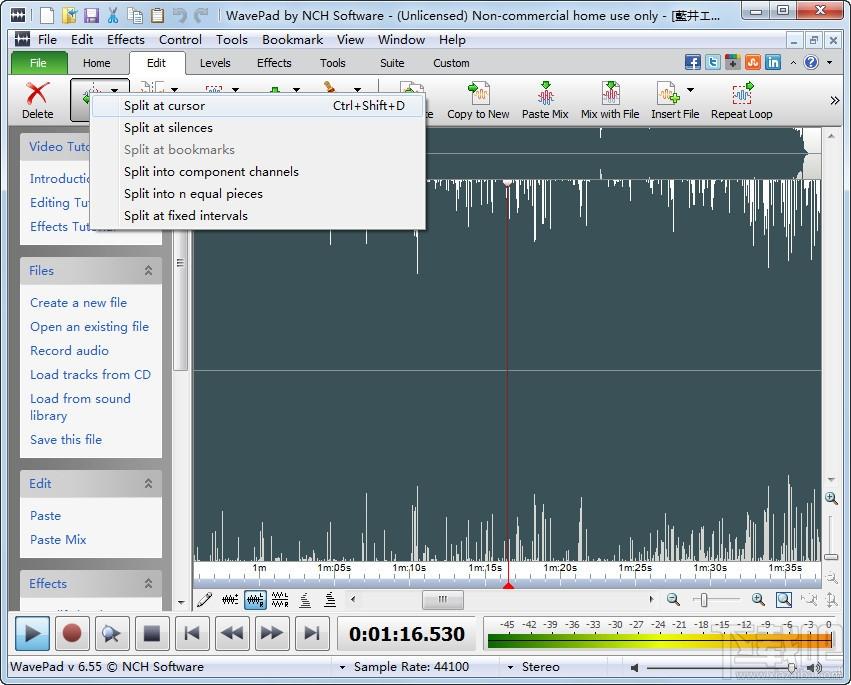Click the Save this file link
The image size is (851, 685).
point(66,440)
